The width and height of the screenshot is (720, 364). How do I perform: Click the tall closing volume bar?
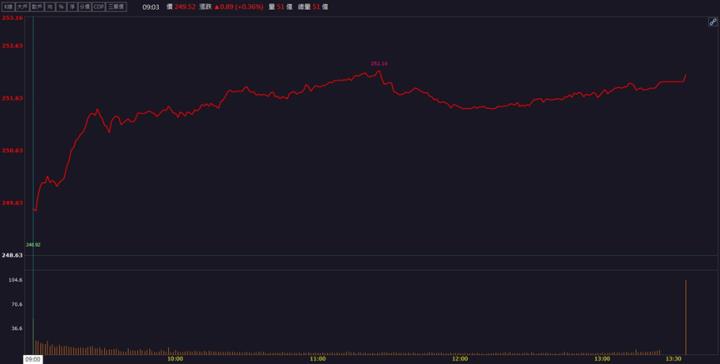pyautogui.click(x=686, y=317)
